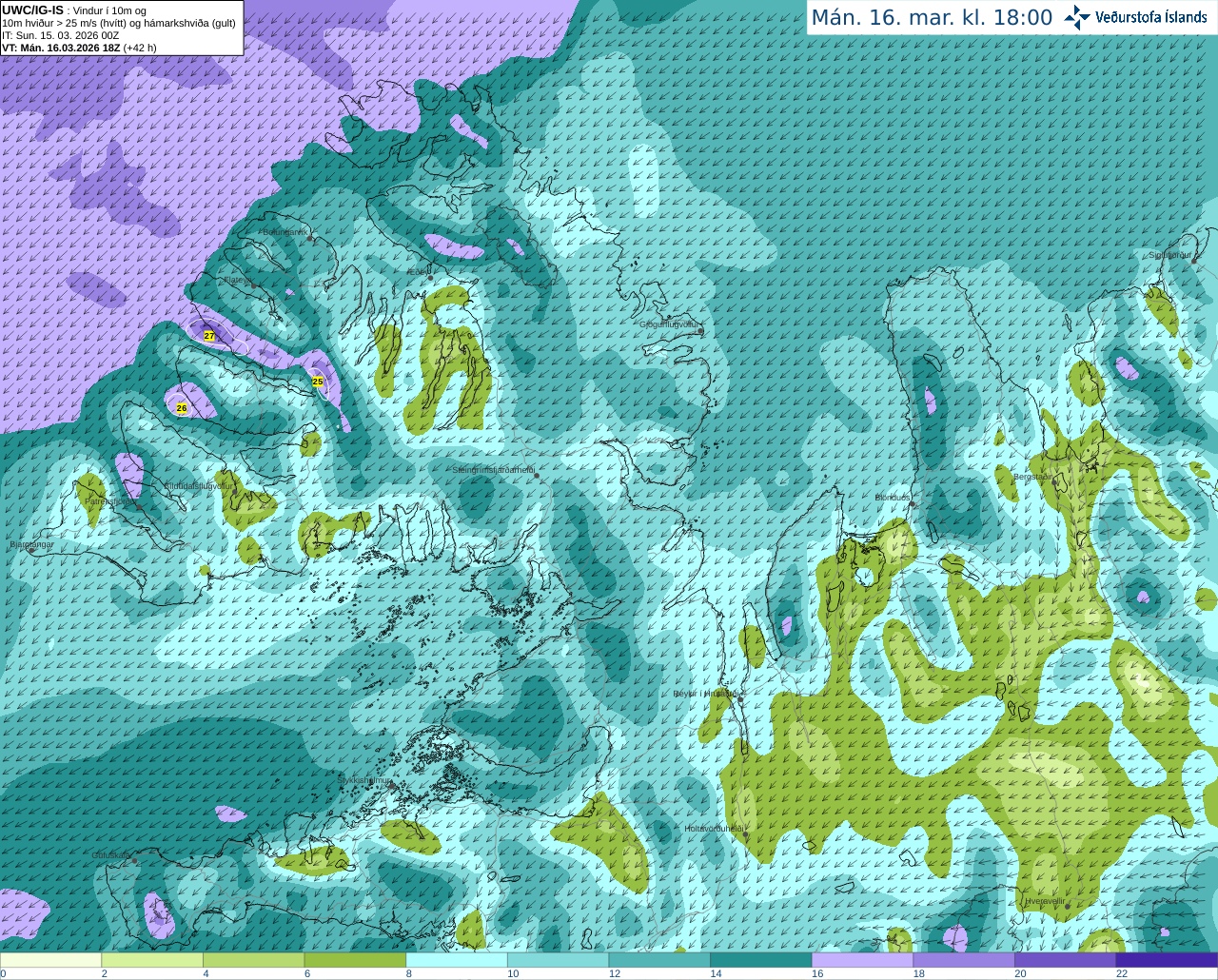
Task: Click the Holtavörðuheiði station label
Action: coord(714,829)
